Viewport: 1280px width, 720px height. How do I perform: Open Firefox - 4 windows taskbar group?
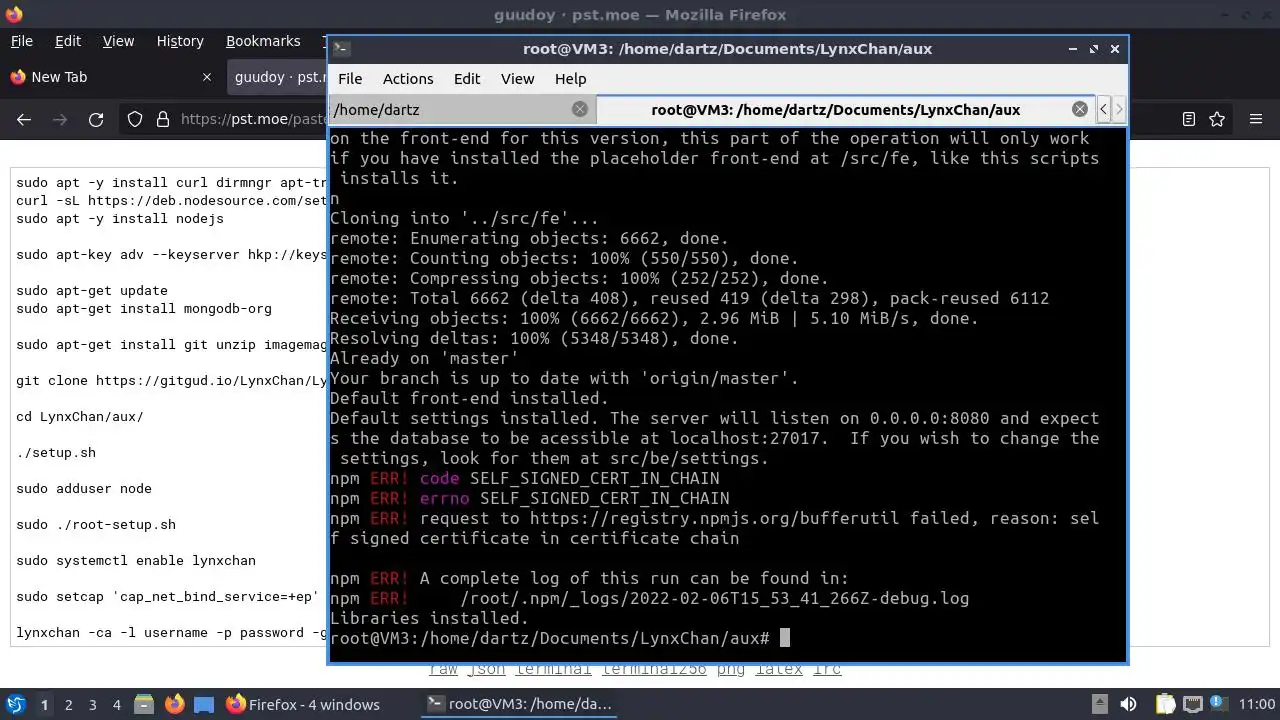click(302, 704)
